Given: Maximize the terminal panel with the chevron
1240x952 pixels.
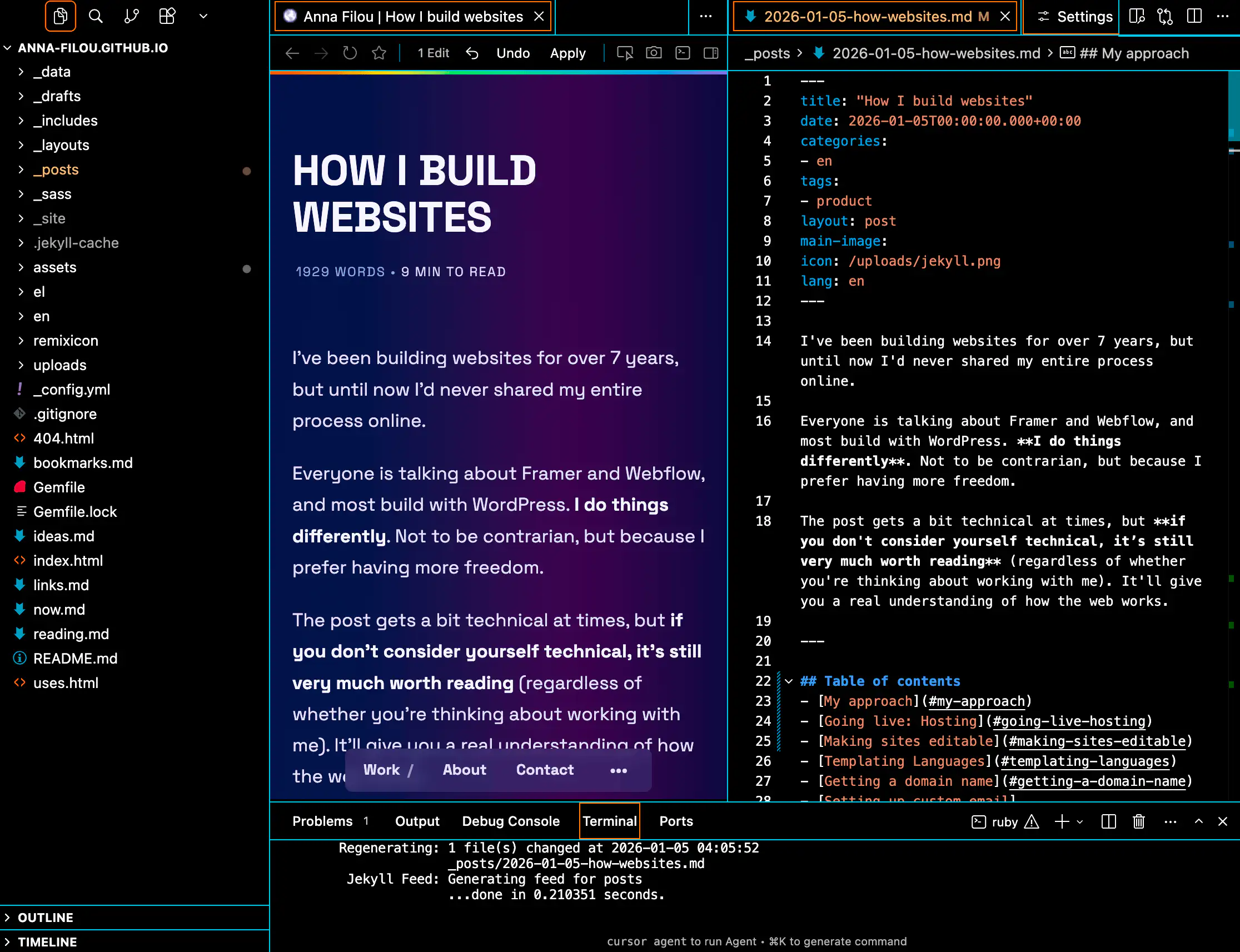Looking at the screenshot, I should [1199, 821].
